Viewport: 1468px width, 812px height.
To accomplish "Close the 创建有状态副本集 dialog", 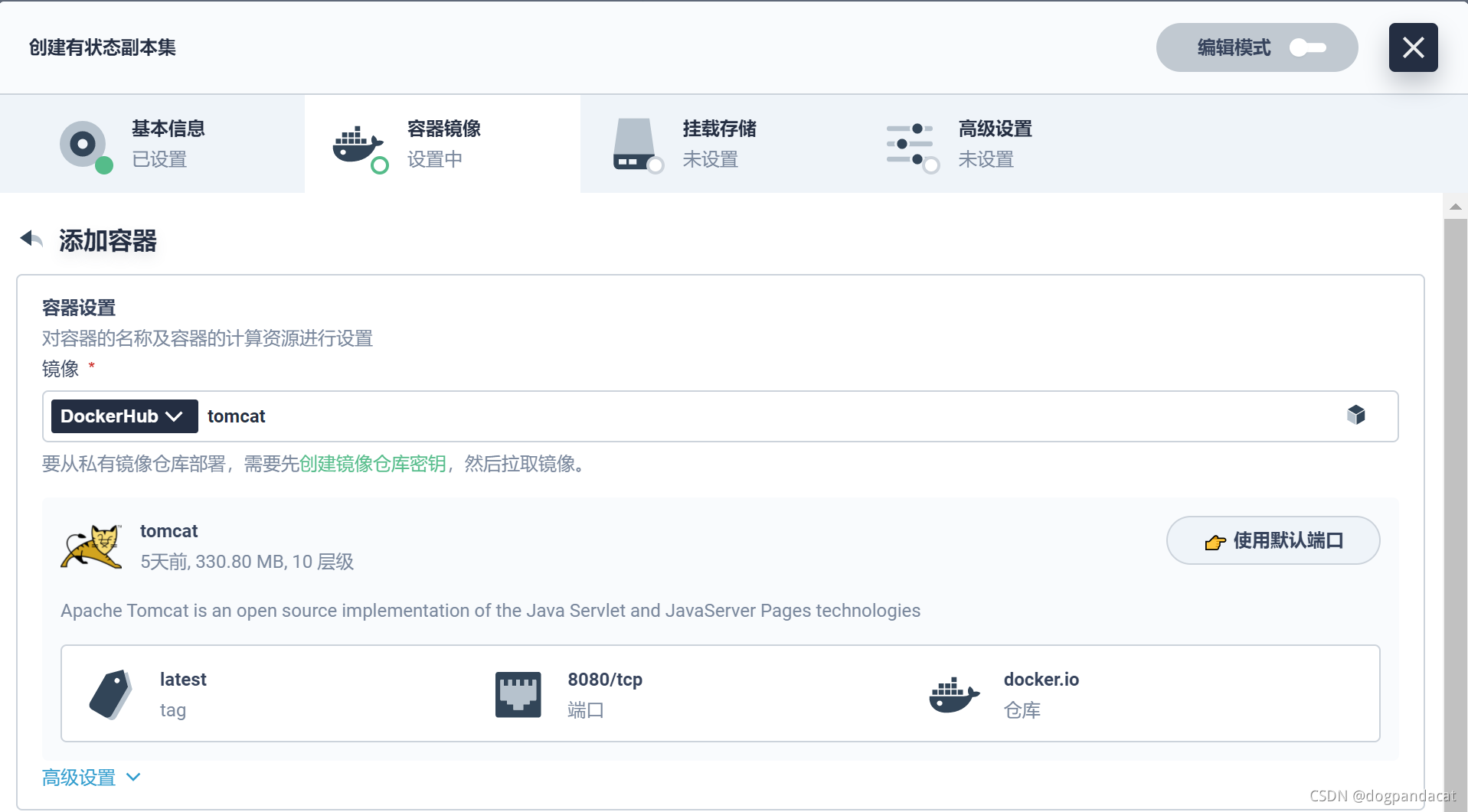I will (1413, 47).
